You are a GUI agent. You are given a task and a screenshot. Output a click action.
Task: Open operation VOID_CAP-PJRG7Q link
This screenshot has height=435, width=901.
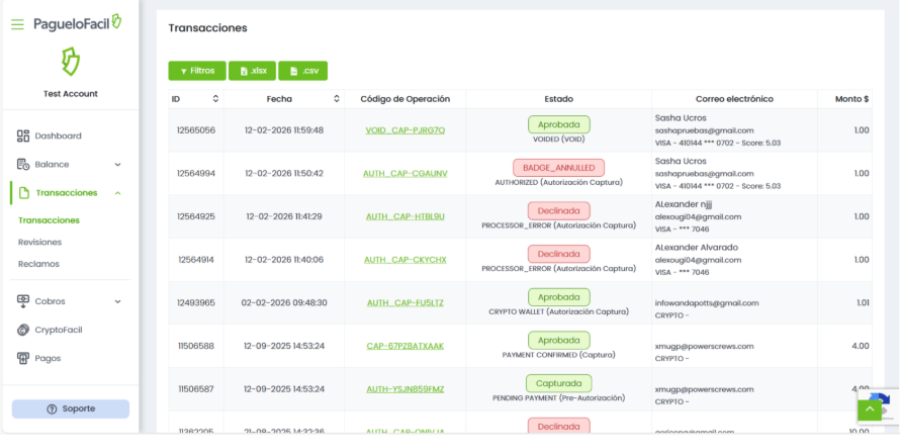pyautogui.click(x=405, y=130)
